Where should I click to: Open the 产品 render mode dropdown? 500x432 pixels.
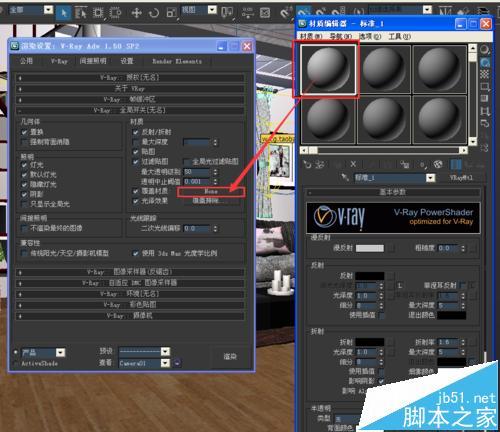coord(60,352)
